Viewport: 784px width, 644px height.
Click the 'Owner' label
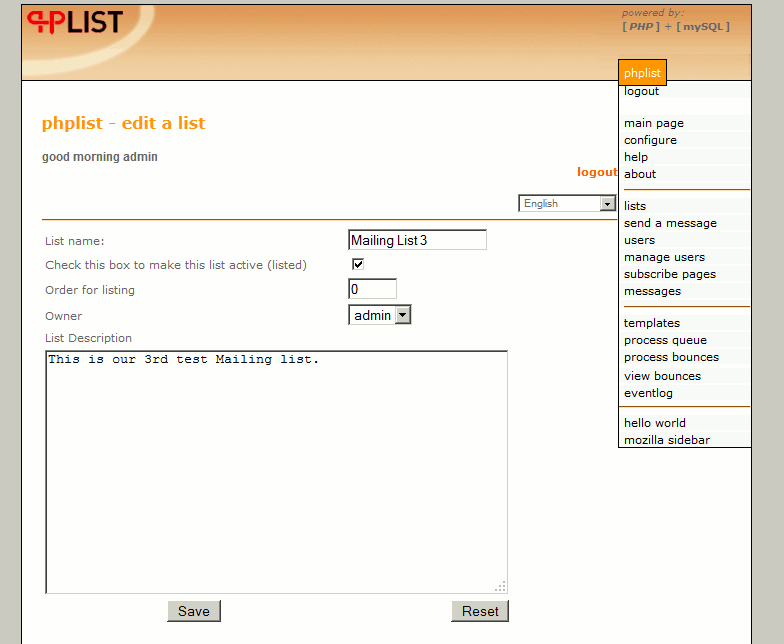[x=64, y=316]
